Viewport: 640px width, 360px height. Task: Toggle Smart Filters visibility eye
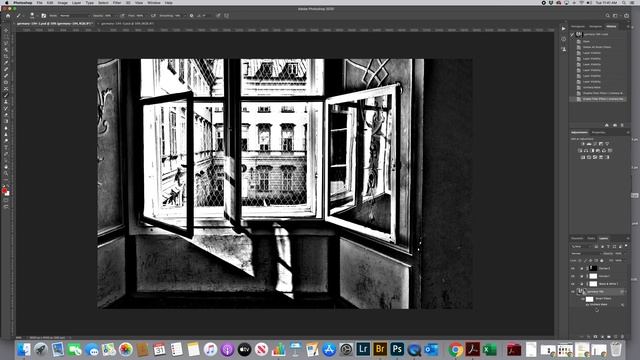(582, 299)
